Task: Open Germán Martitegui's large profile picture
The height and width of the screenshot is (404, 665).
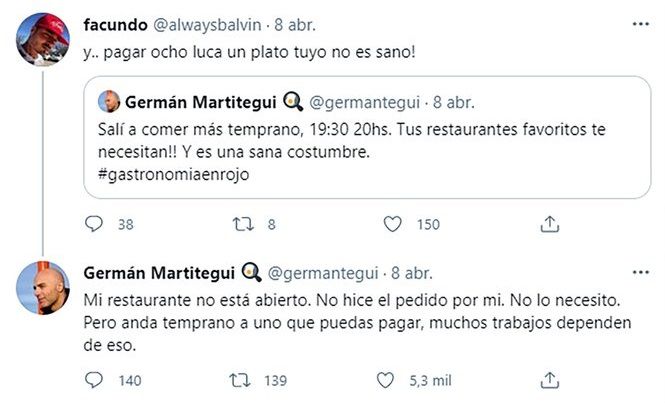Action: tap(43, 289)
